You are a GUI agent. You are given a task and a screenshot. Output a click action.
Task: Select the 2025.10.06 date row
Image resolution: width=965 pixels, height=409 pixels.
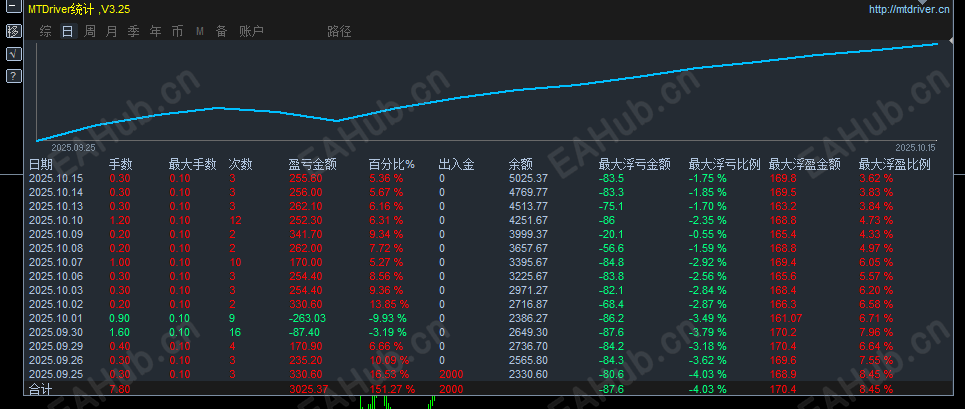pos(56,276)
